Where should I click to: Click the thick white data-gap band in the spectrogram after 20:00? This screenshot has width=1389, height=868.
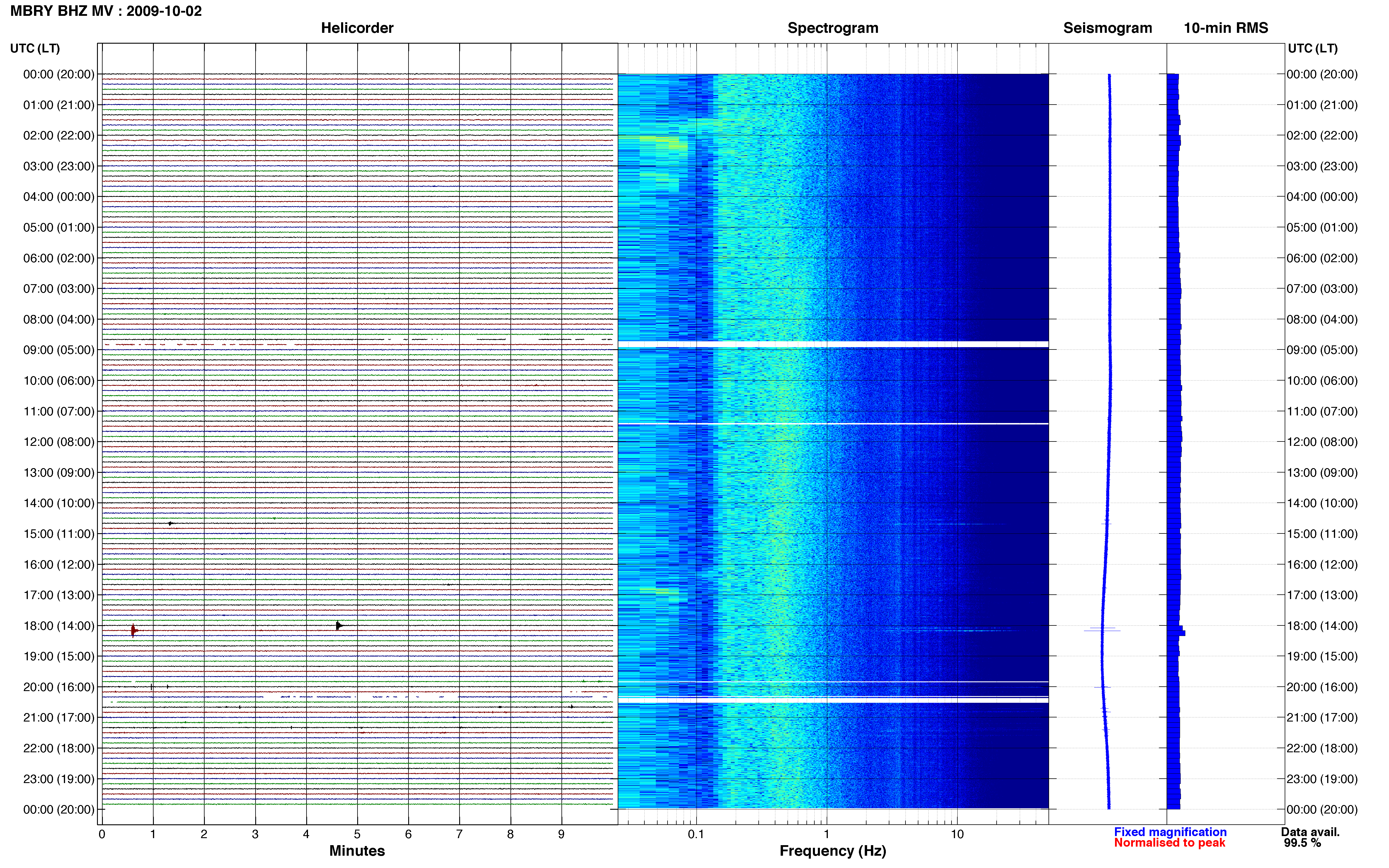click(833, 700)
